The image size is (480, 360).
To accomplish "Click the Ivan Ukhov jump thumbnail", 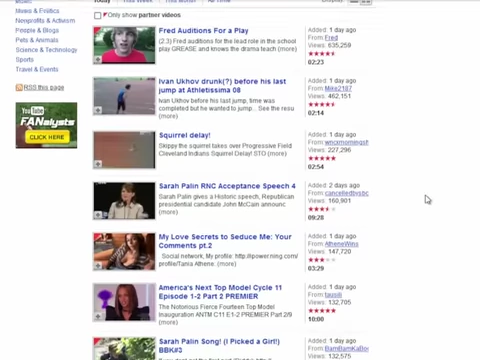I will [x=124, y=96].
